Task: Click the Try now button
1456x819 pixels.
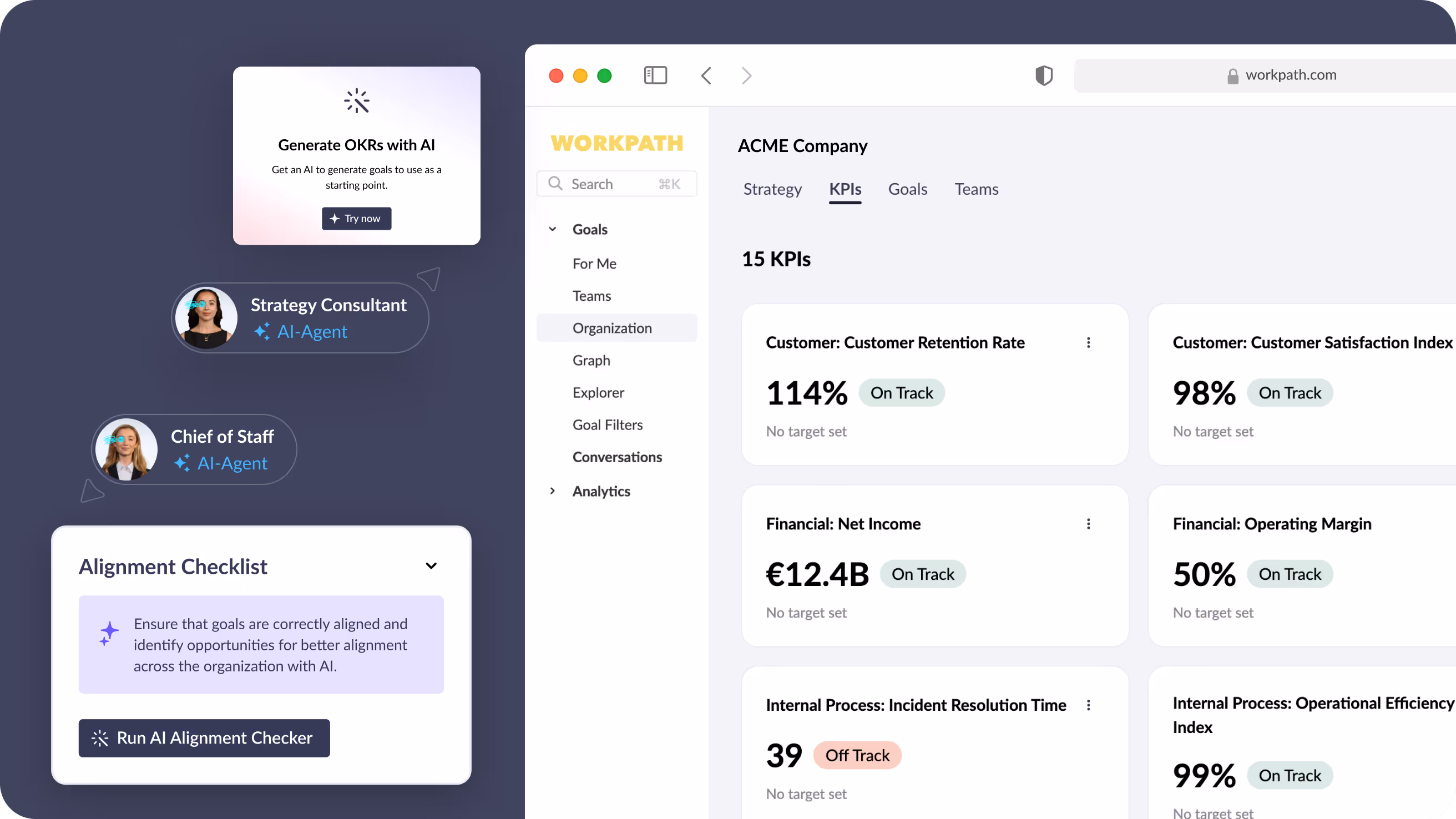Action: click(357, 218)
